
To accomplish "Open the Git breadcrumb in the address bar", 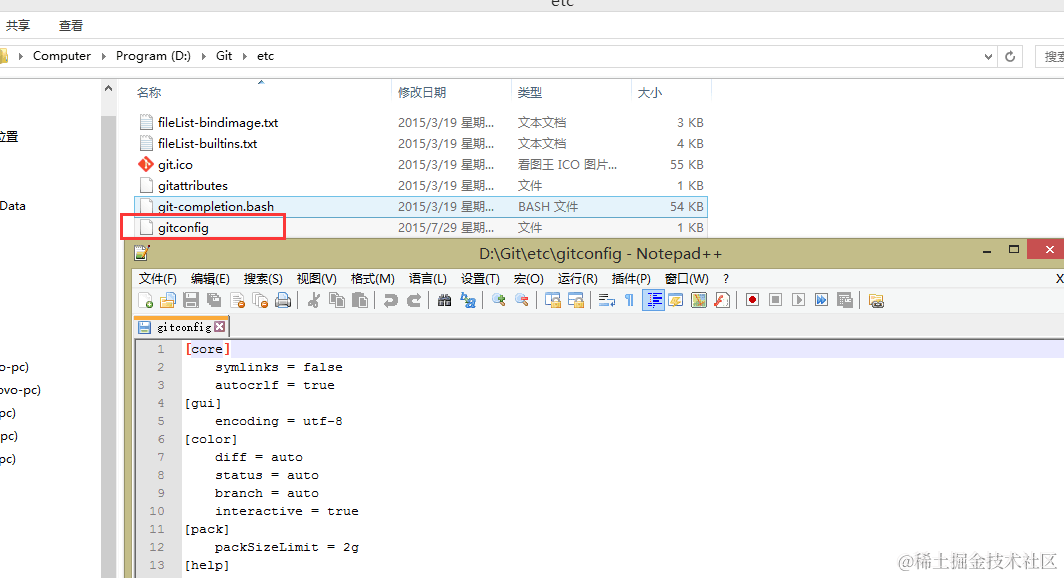I will pos(224,56).
